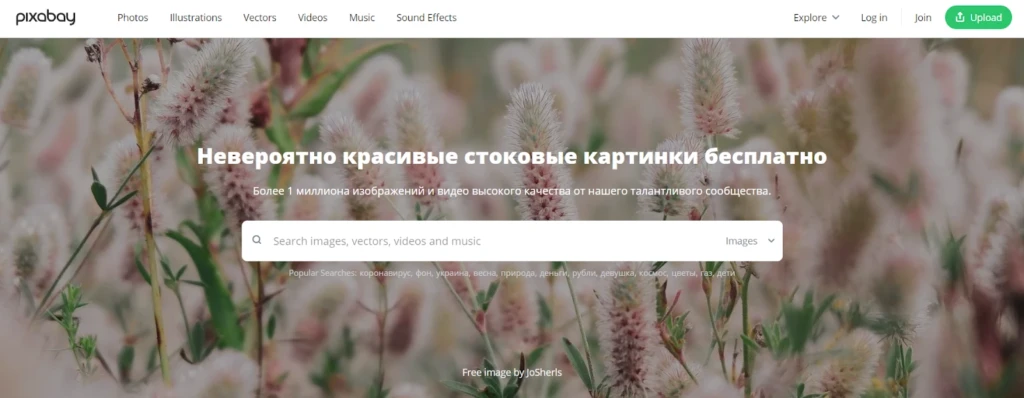Click the Join link
Viewport: 1024px width, 398px height.
[x=923, y=18]
